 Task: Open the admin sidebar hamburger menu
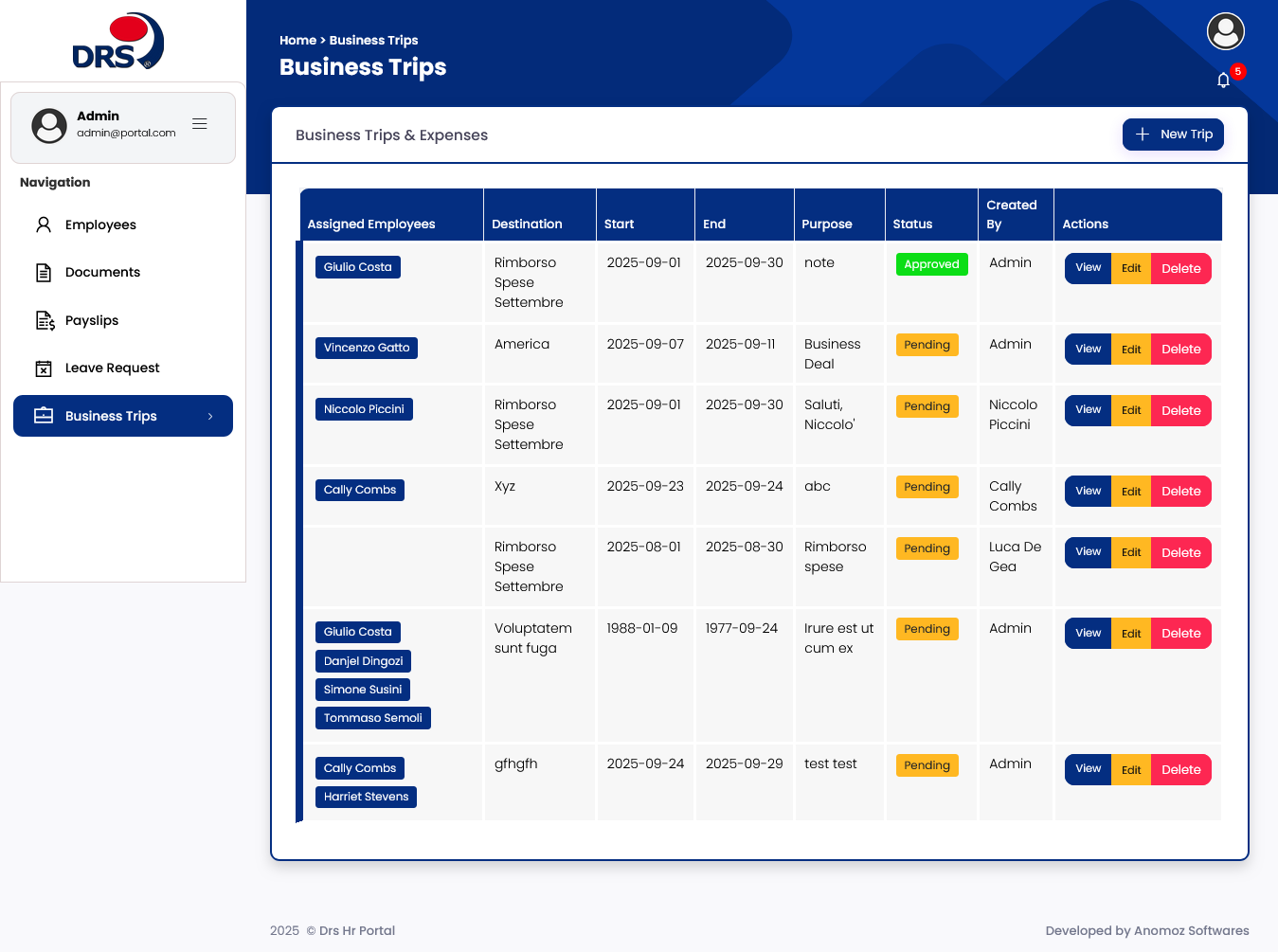(199, 123)
